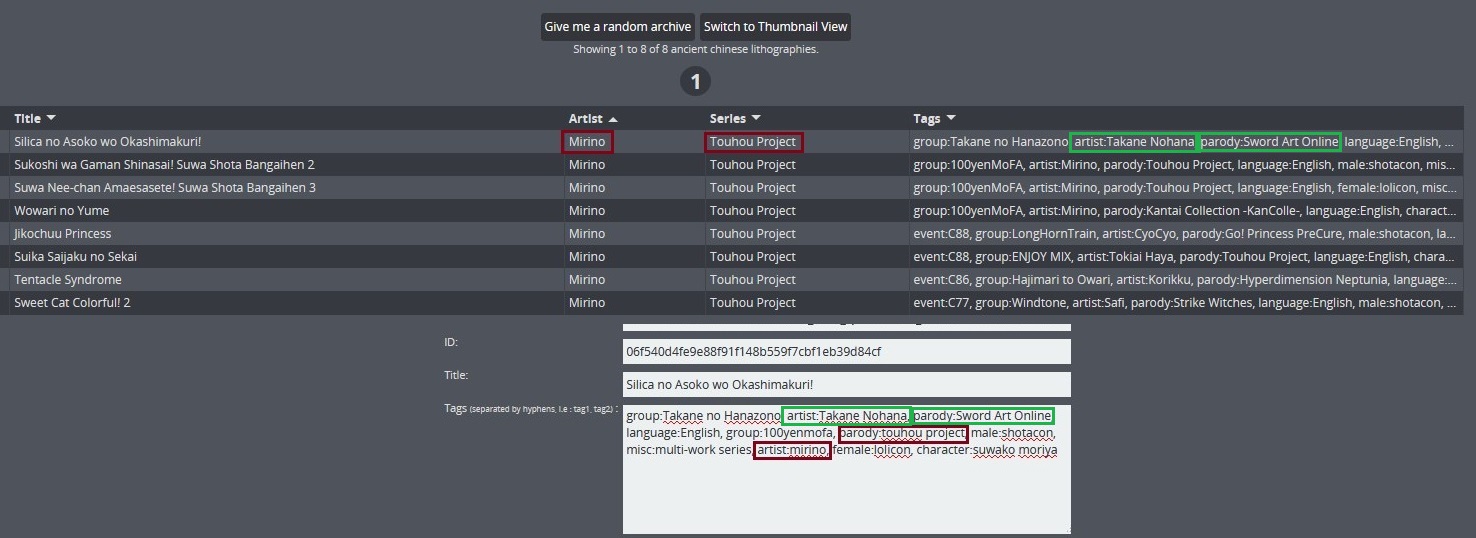Click Mirino artist in Wowari no Yume row
This screenshot has width=1476, height=538.
point(587,211)
